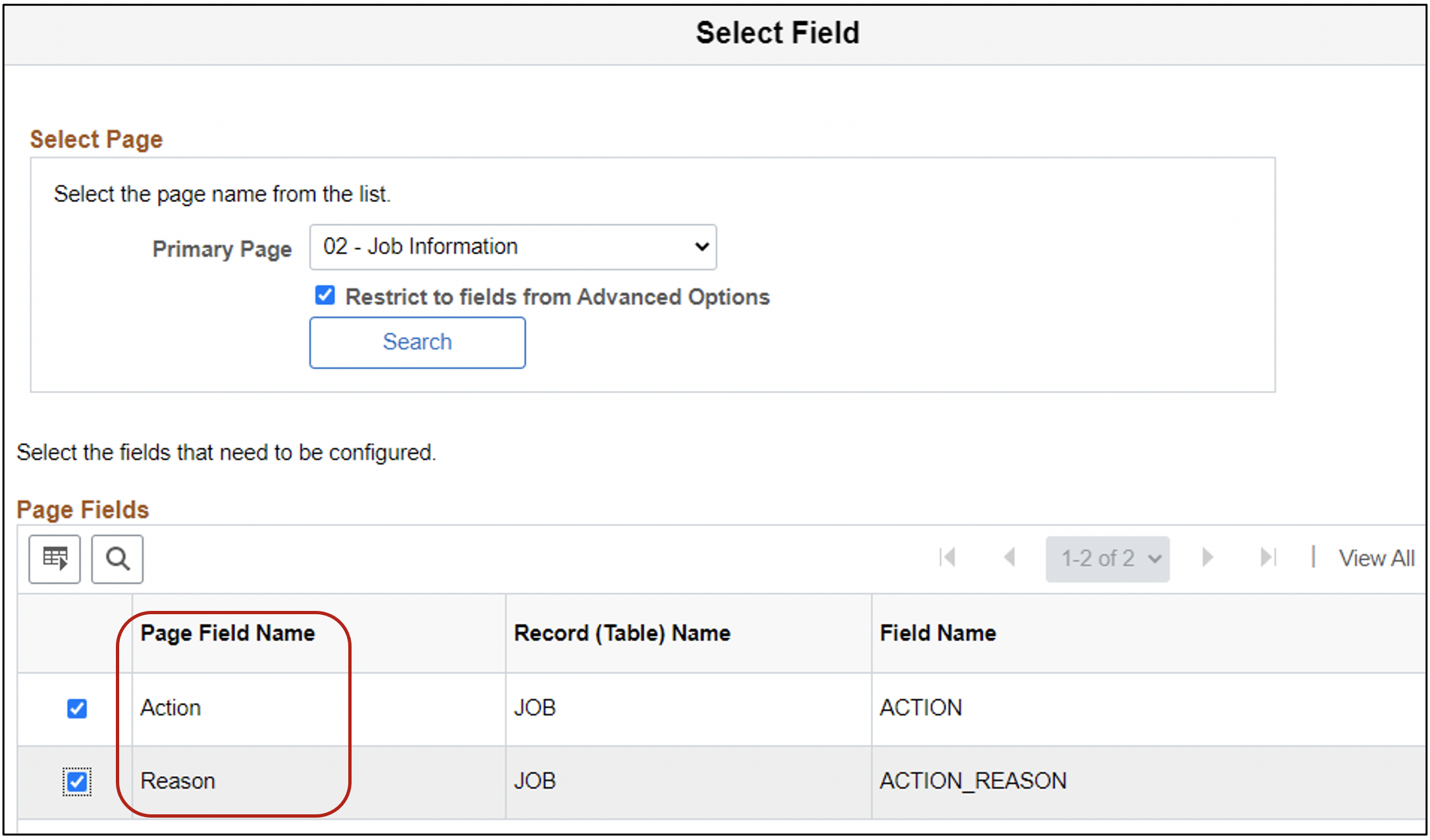
Task: Click the JOB record name in the Action row
Action: coord(535,708)
